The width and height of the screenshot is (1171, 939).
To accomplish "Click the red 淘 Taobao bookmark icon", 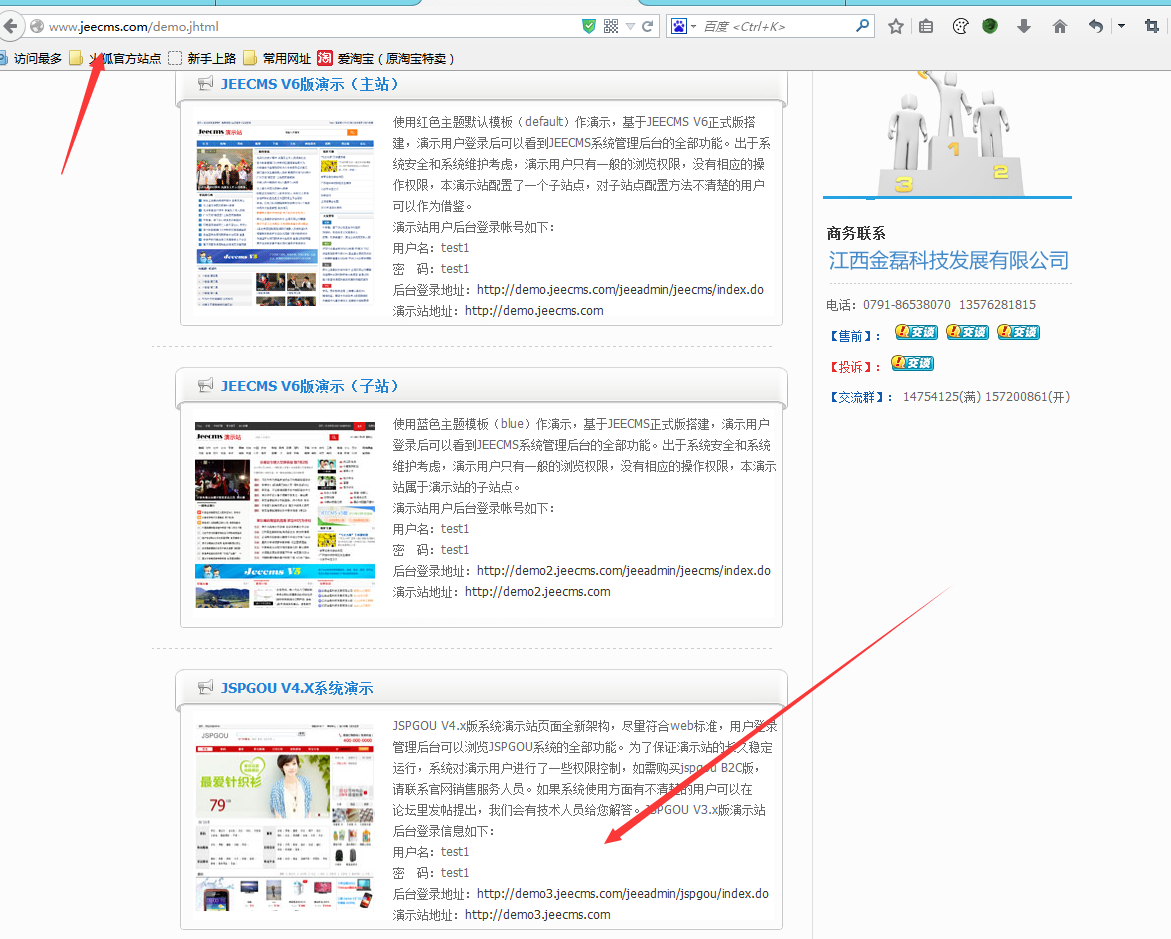I will click(325, 58).
